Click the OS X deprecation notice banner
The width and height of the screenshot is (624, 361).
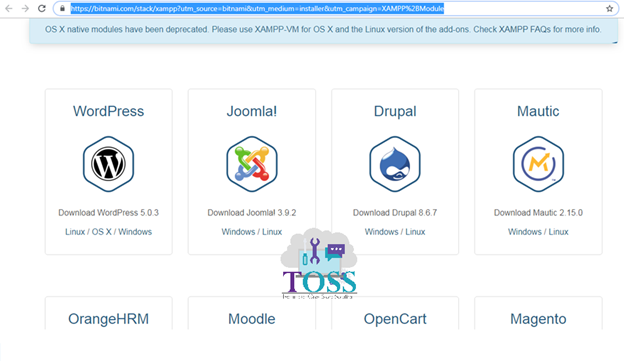click(x=323, y=30)
